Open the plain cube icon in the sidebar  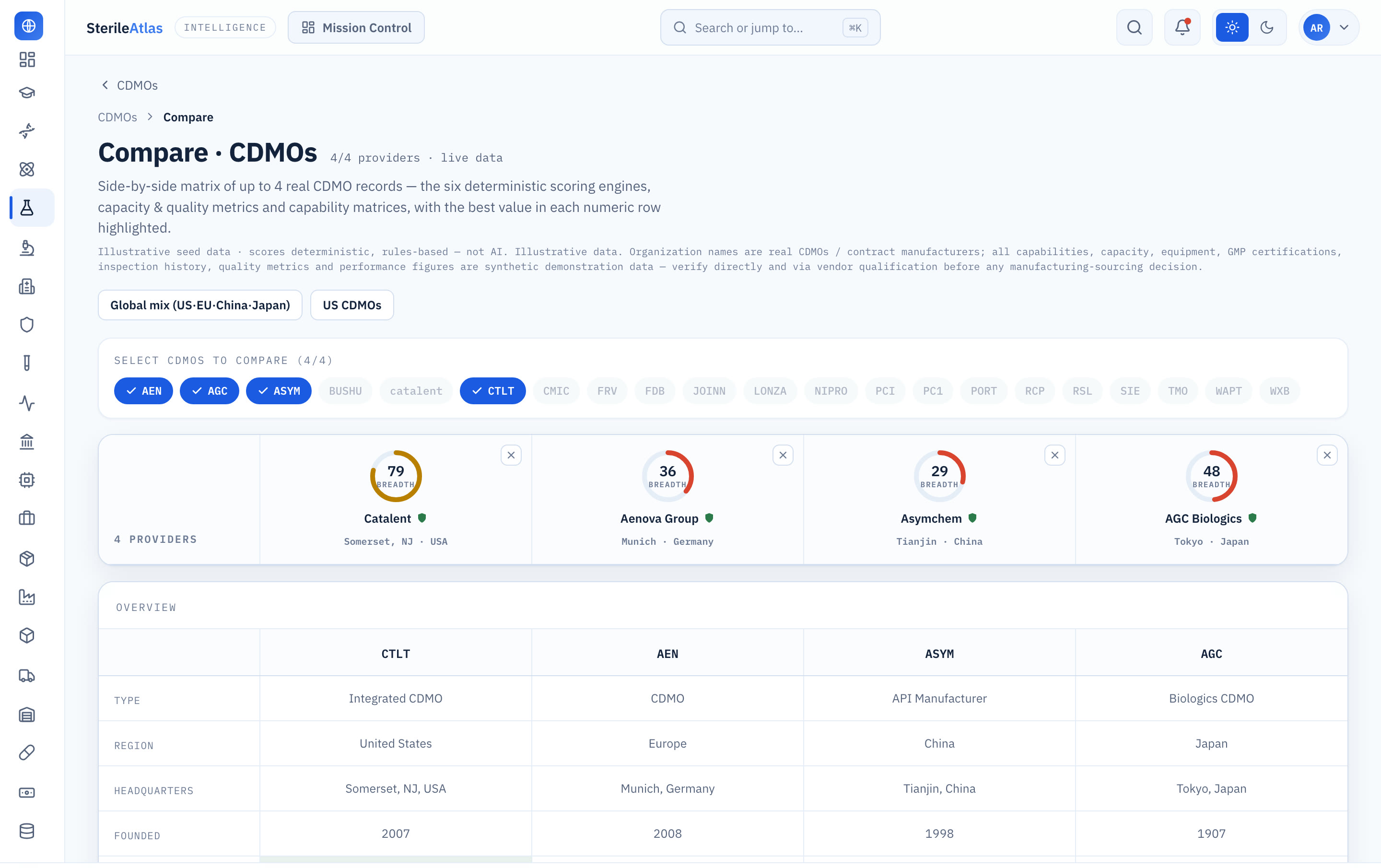(27, 635)
